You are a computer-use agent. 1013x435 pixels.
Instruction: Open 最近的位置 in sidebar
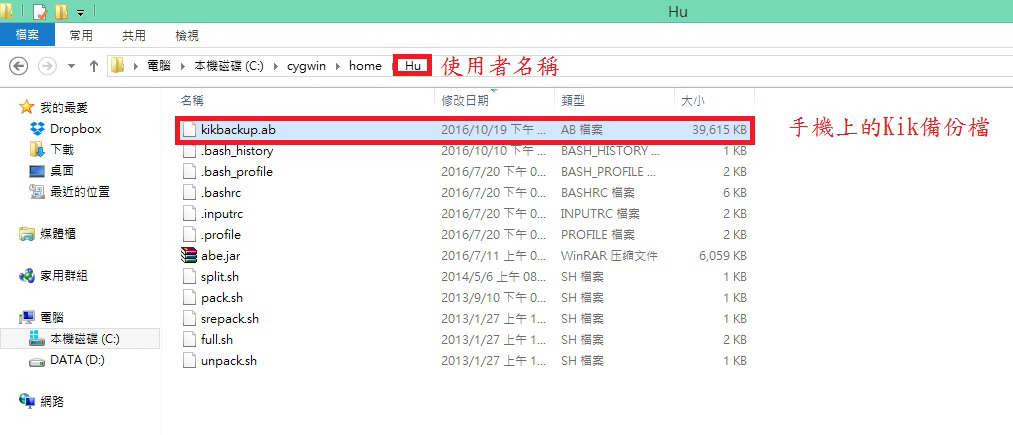(79, 192)
